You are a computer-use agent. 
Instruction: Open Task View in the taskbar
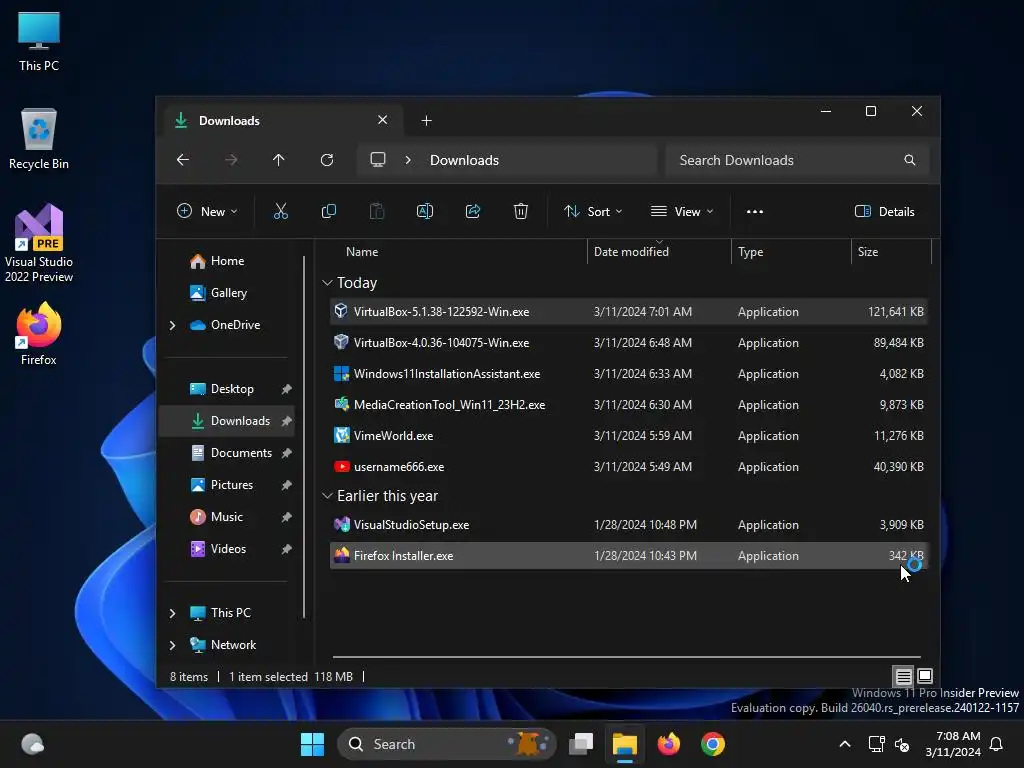(581, 744)
